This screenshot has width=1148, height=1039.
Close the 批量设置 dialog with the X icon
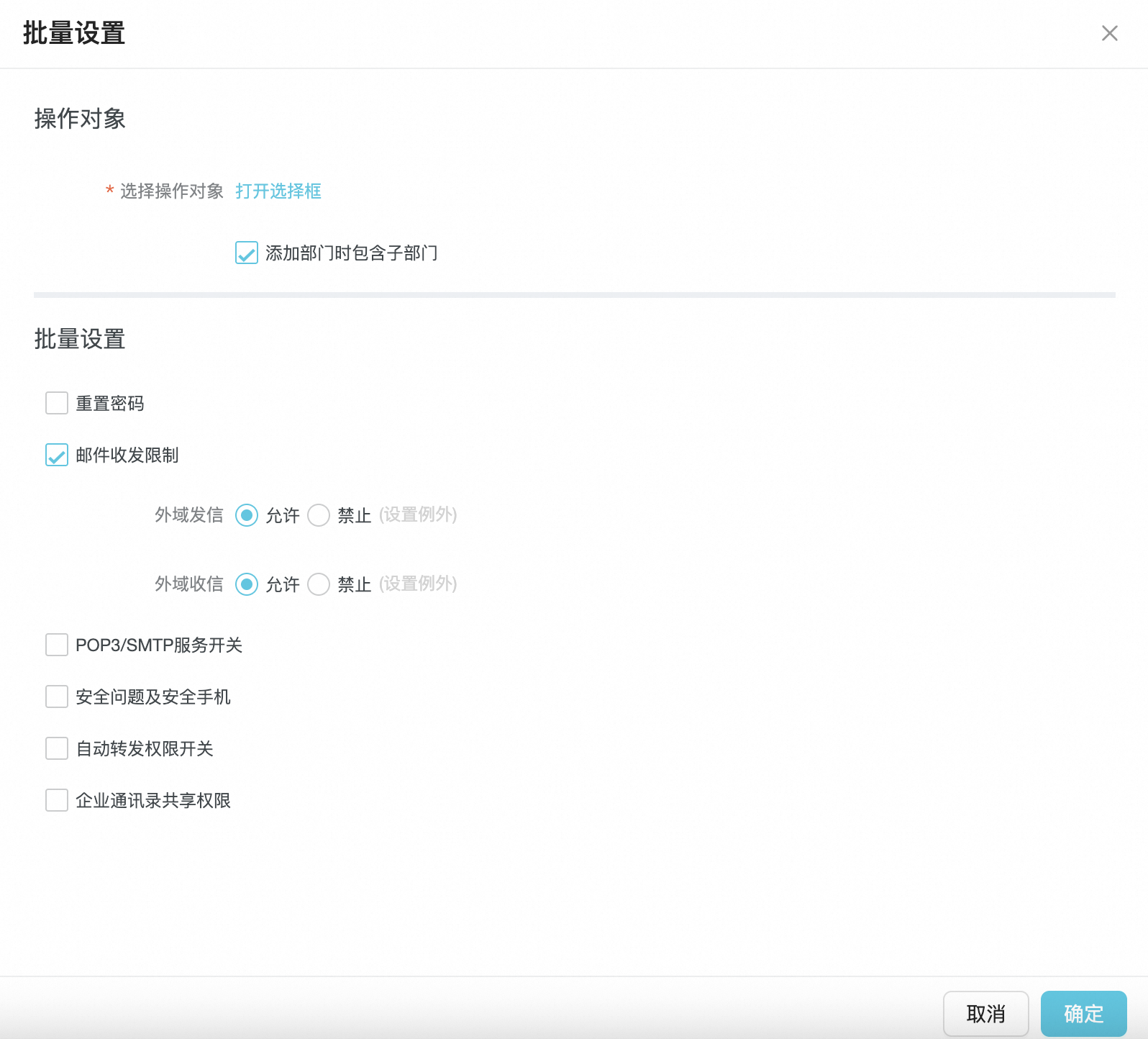tap(1109, 33)
